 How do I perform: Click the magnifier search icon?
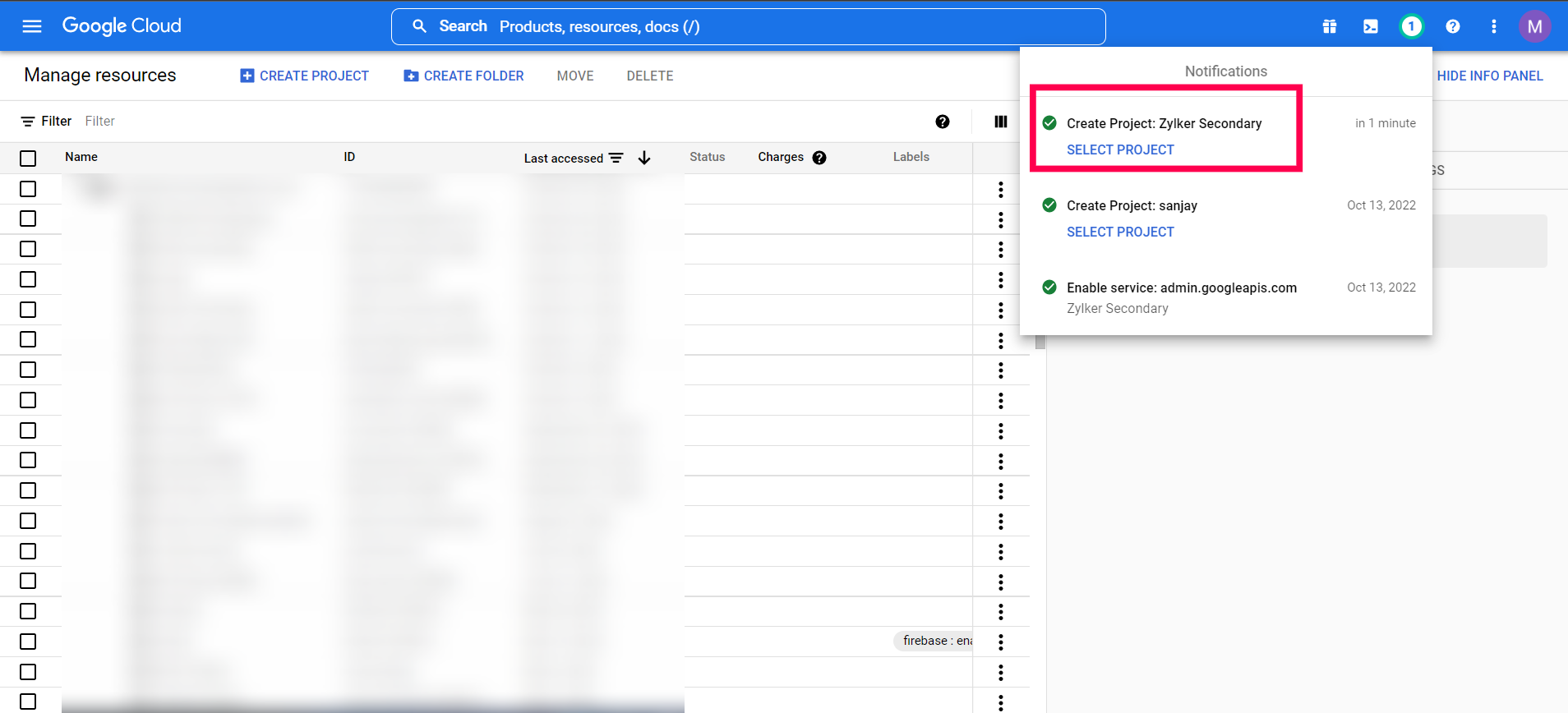(x=419, y=26)
